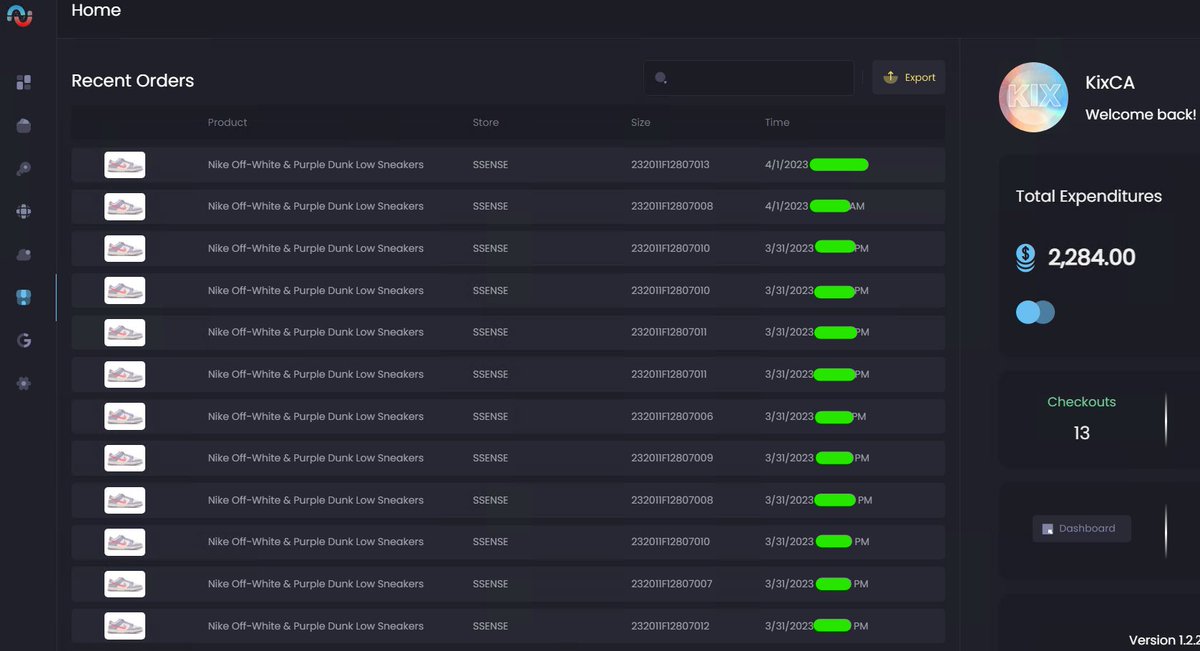Click product name in the 232011F12807009 row
The image size is (1200, 651).
point(316,459)
